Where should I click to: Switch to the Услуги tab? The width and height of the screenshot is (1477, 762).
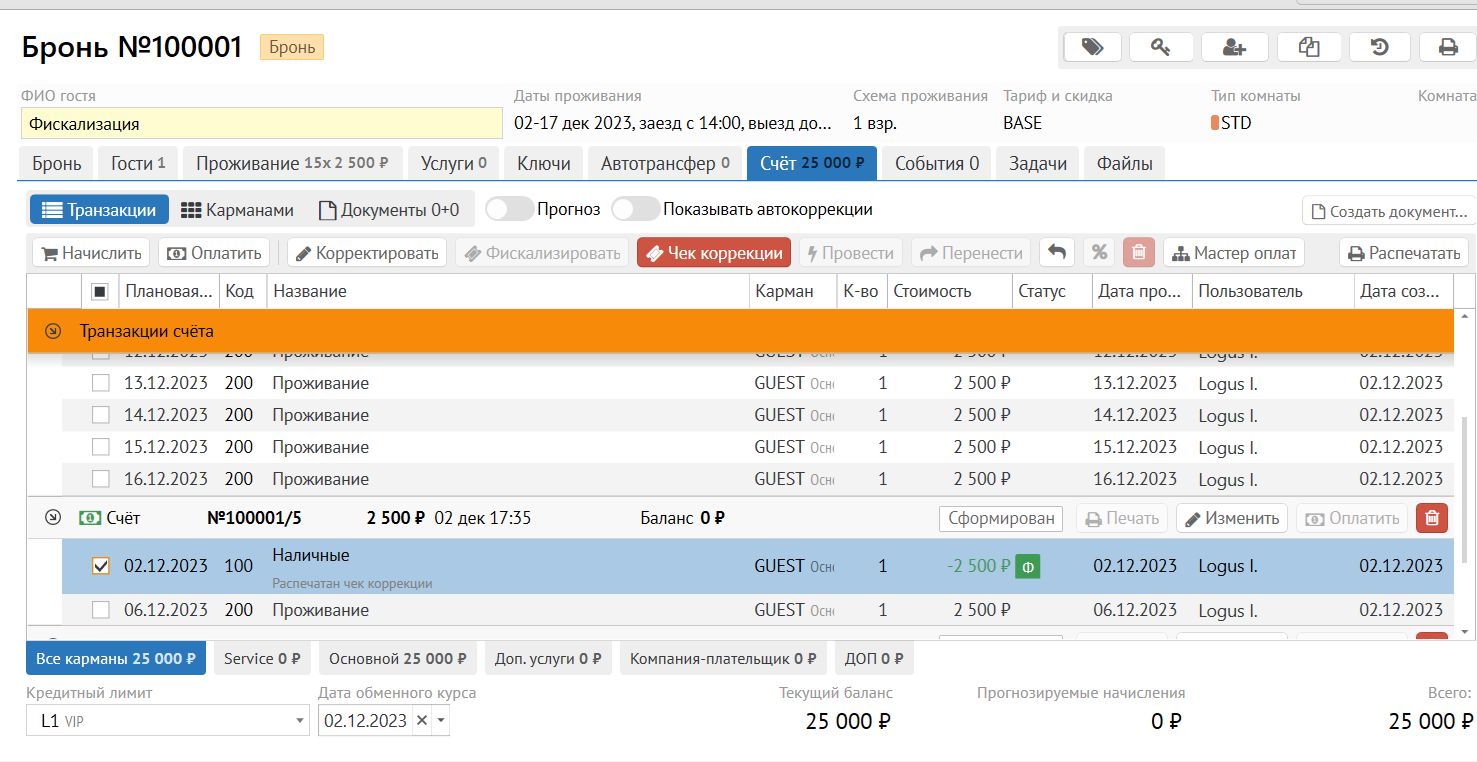coord(453,163)
